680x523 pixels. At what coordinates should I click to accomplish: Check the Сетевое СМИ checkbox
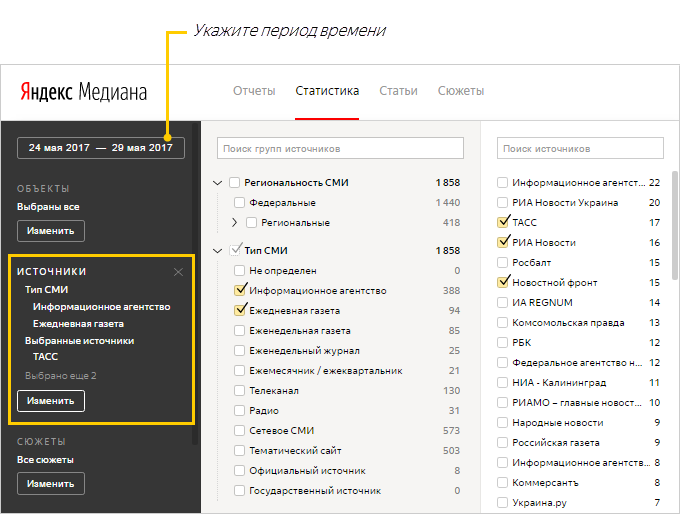coord(239,430)
